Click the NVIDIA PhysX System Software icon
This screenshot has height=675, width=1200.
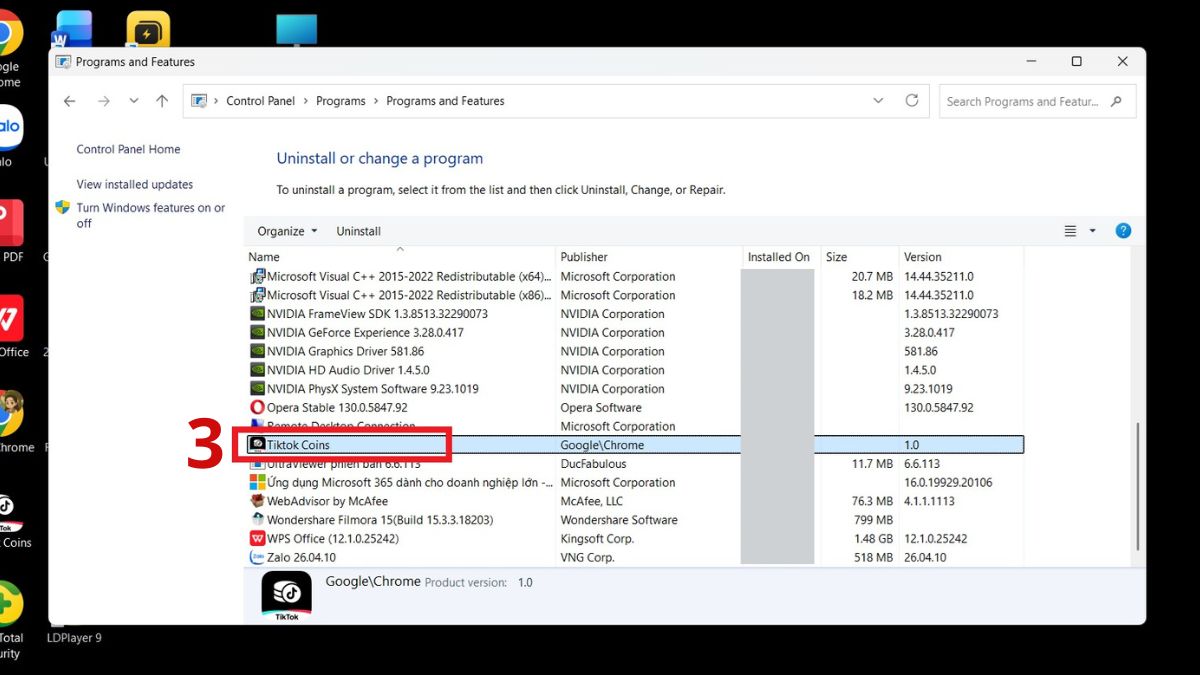coord(257,389)
